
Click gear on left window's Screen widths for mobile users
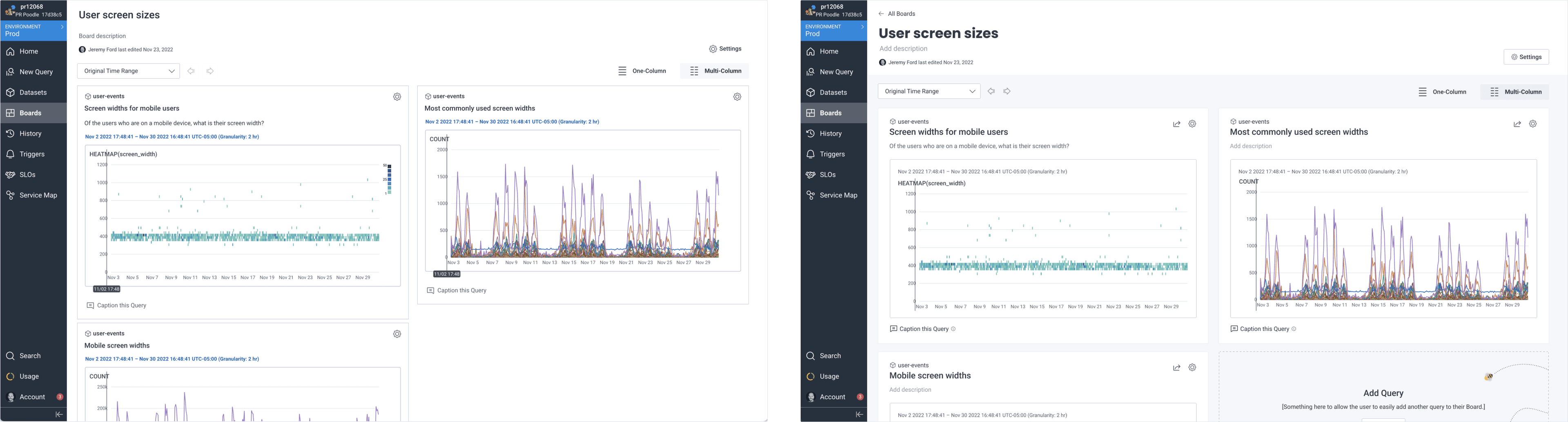pyautogui.click(x=397, y=97)
